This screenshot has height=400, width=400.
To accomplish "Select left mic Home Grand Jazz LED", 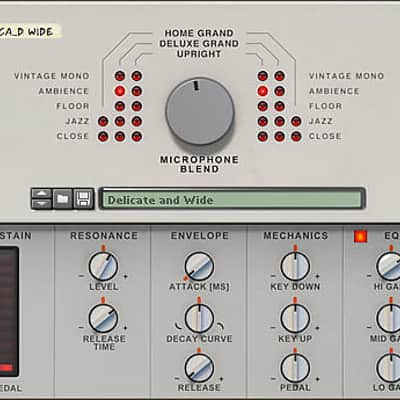I will [103, 121].
